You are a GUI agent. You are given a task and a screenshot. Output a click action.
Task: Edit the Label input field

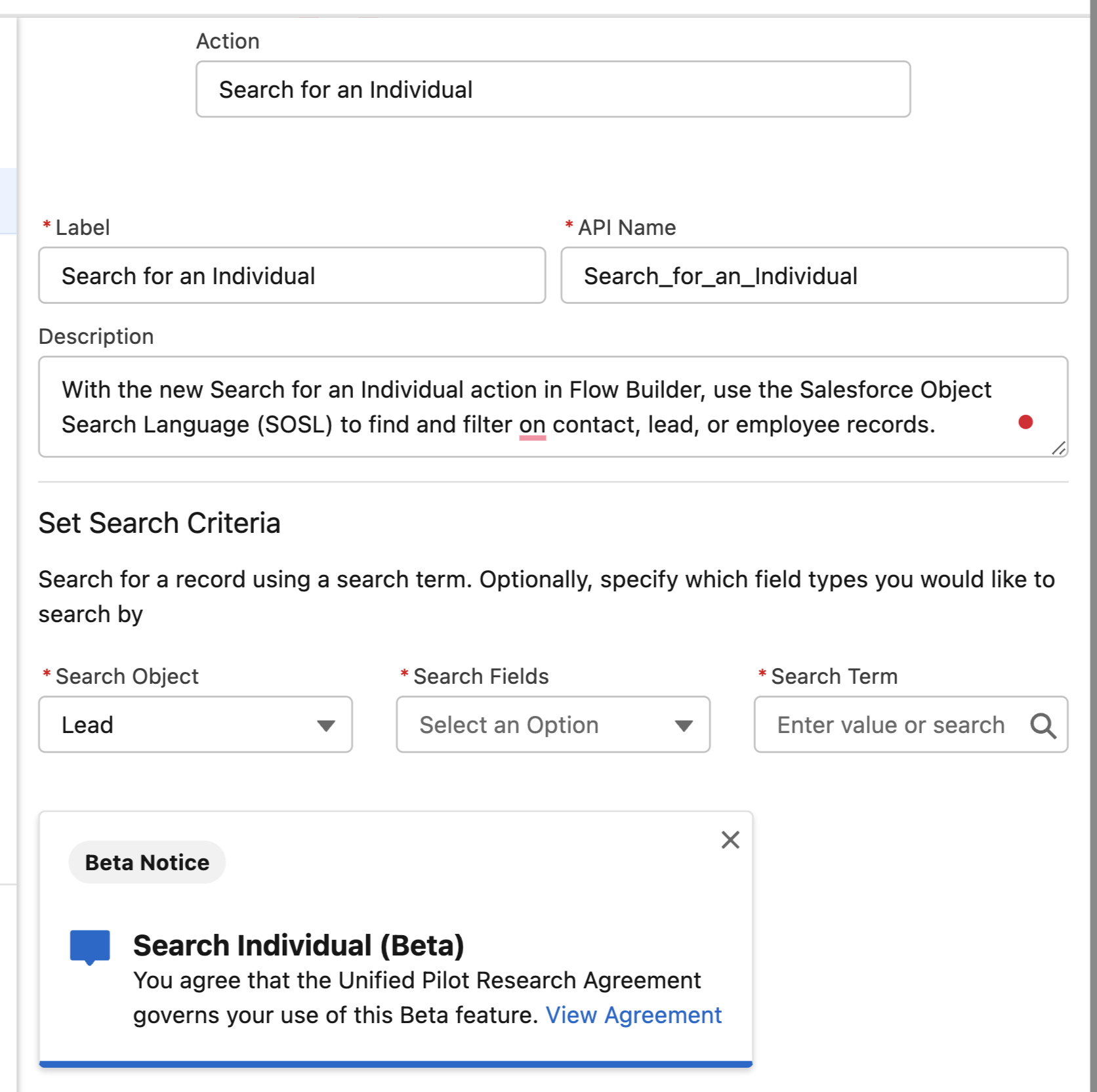click(x=292, y=276)
